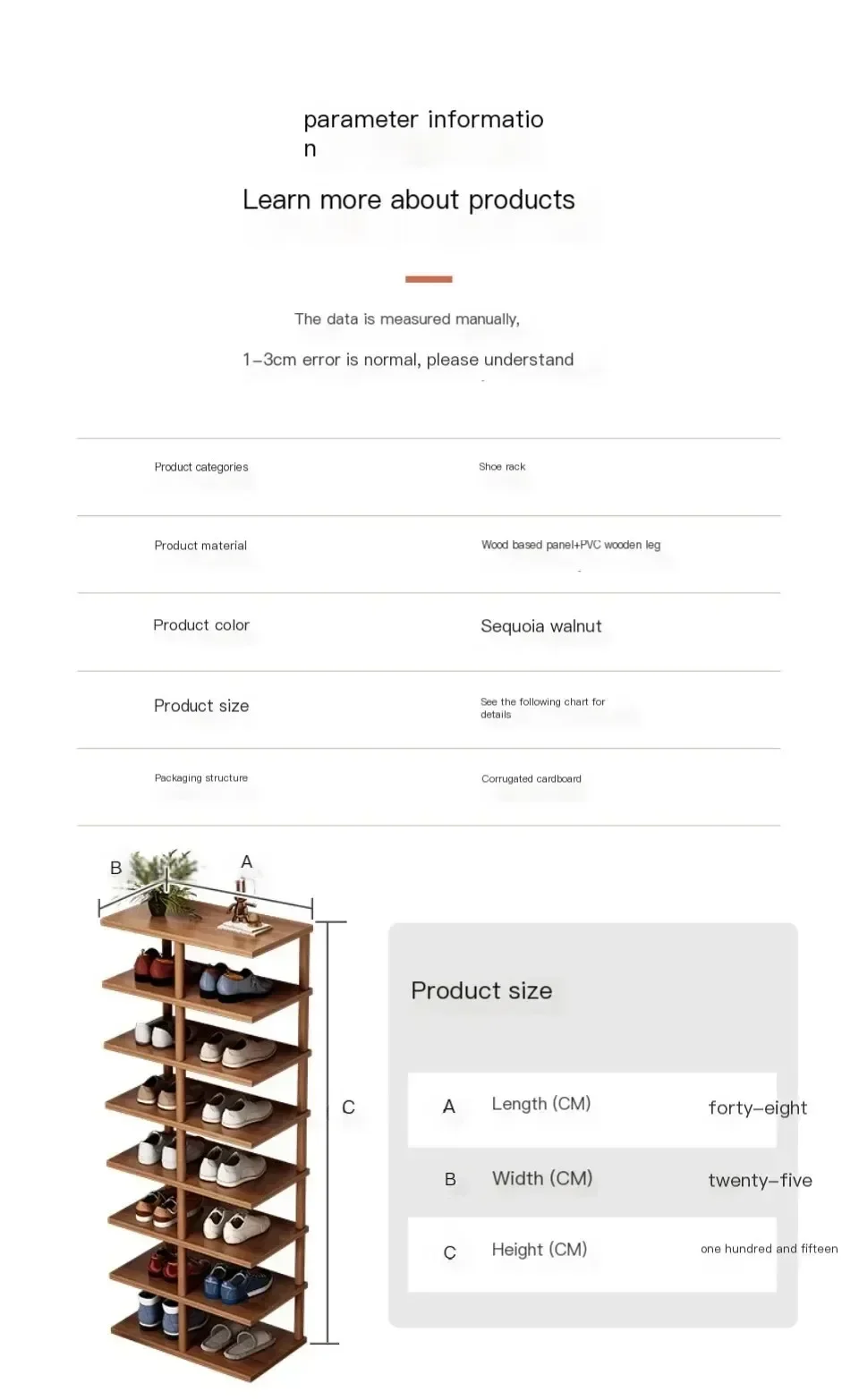Click the 'Shoe rack' value
859x1400 pixels.
coord(502,467)
